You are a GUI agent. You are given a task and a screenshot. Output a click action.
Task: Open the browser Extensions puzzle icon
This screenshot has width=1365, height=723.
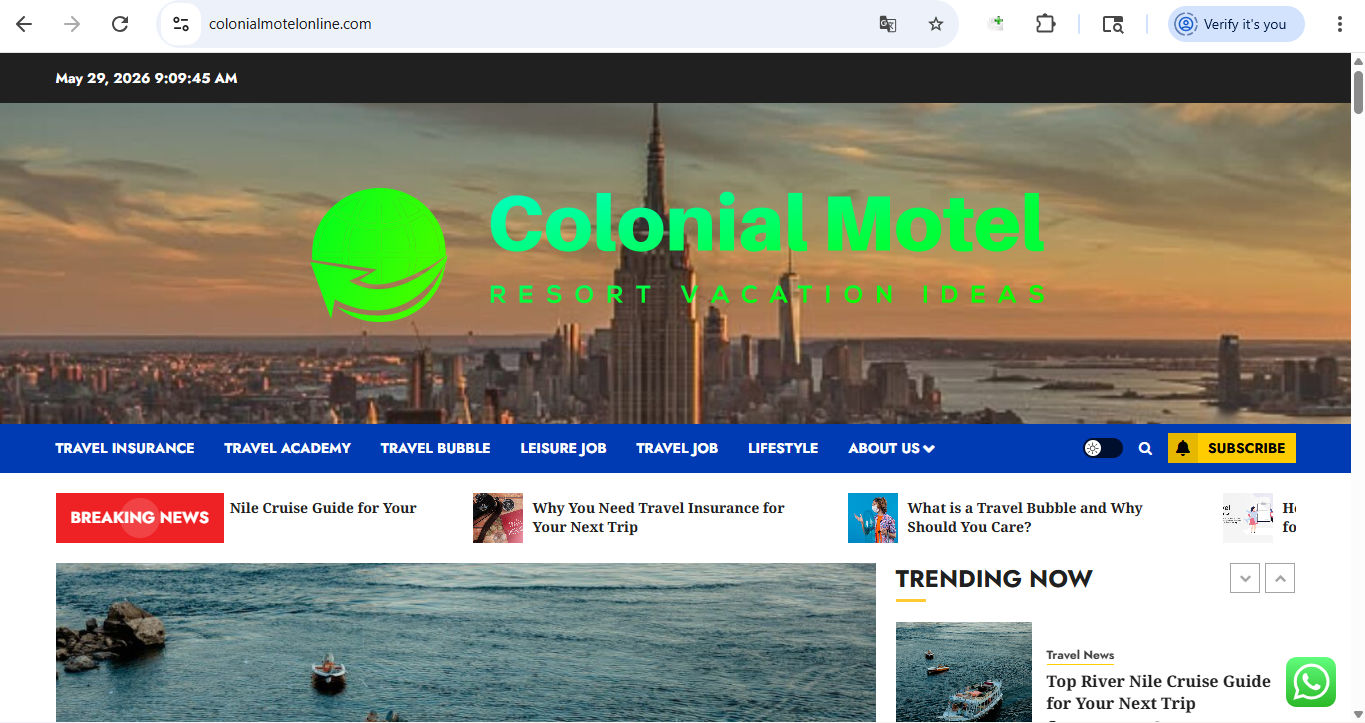click(1045, 24)
